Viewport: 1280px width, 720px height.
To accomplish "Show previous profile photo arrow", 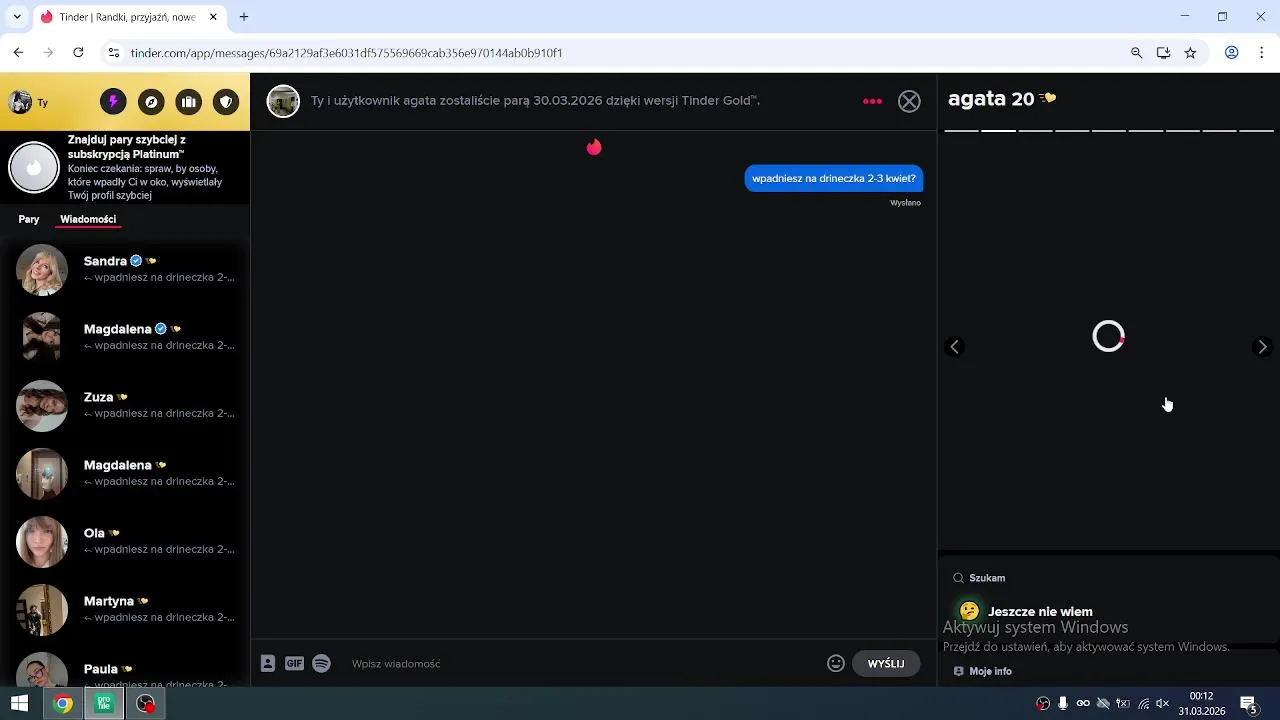I will coord(954,346).
